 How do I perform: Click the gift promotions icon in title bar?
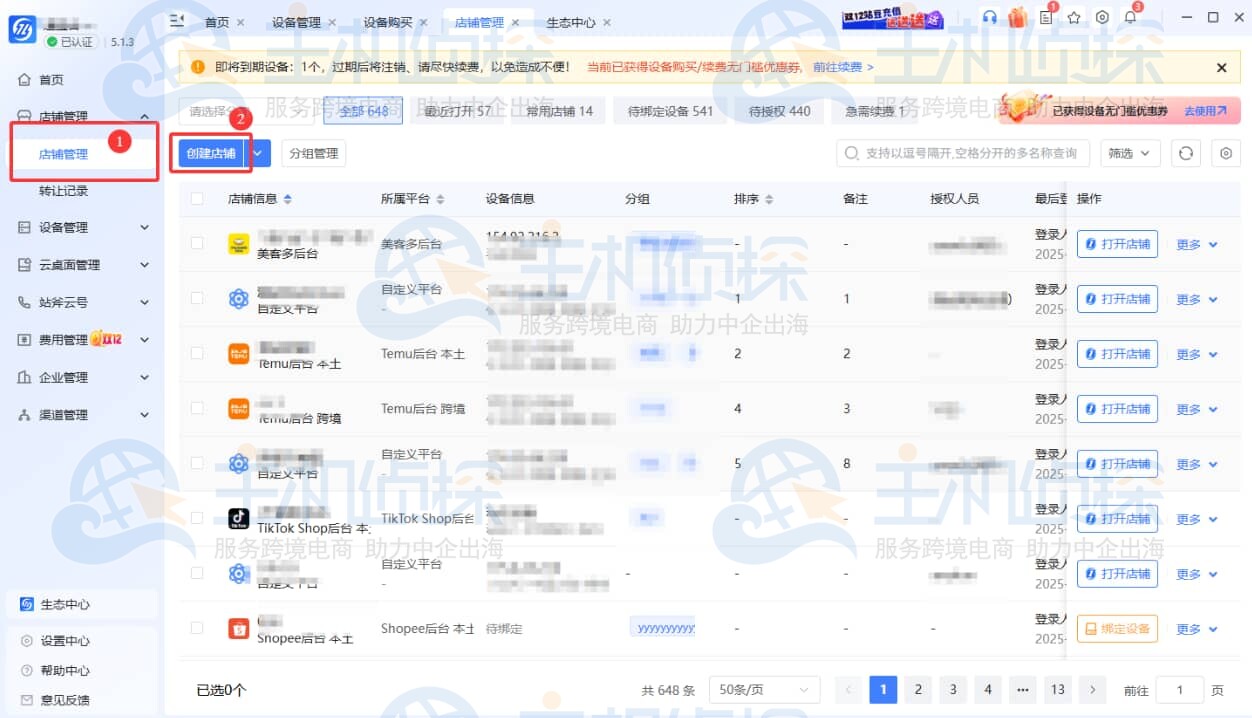coord(1017,17)
